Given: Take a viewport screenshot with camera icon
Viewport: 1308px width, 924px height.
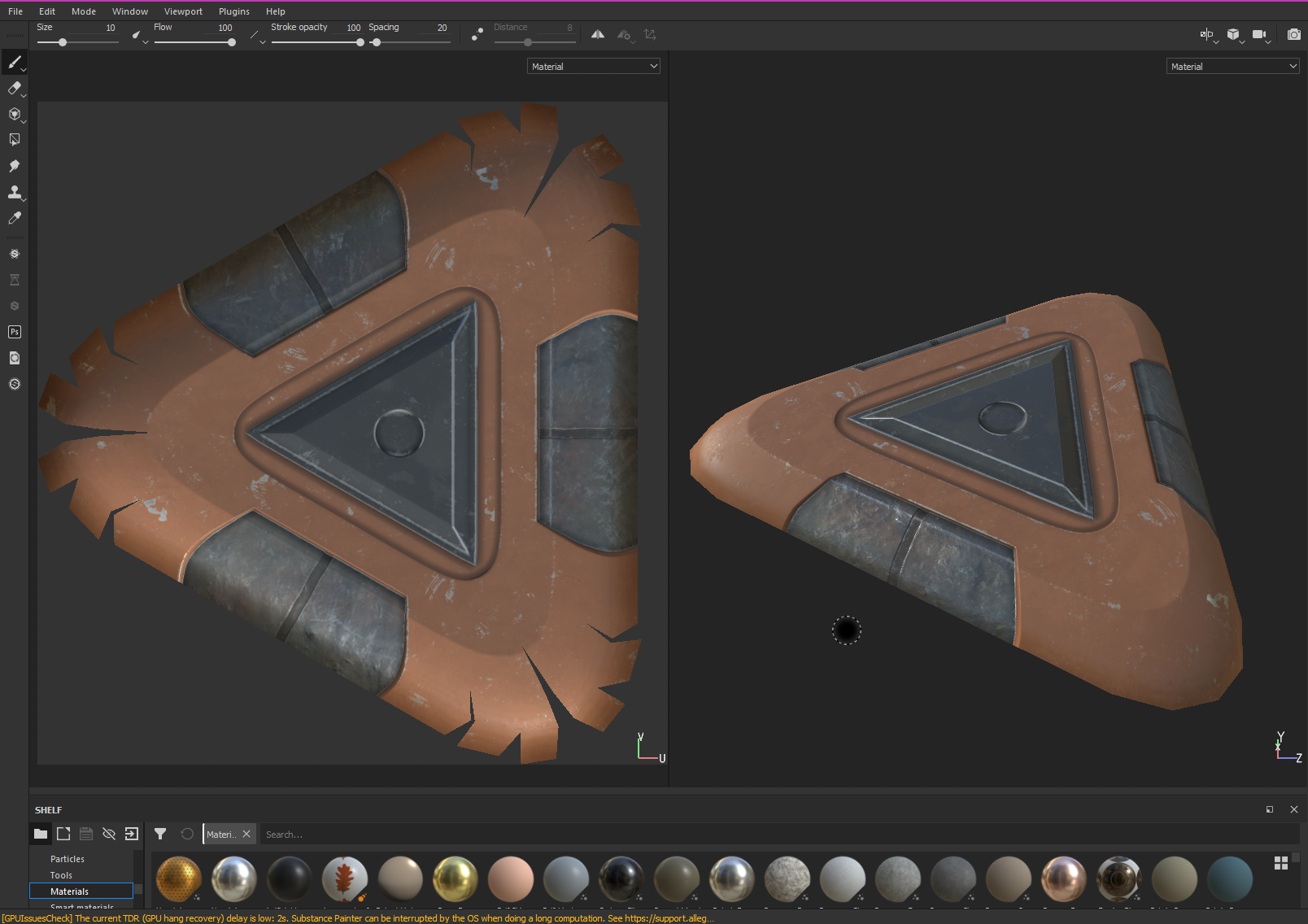Looking at the screenshot, I should pos(1293,34).
